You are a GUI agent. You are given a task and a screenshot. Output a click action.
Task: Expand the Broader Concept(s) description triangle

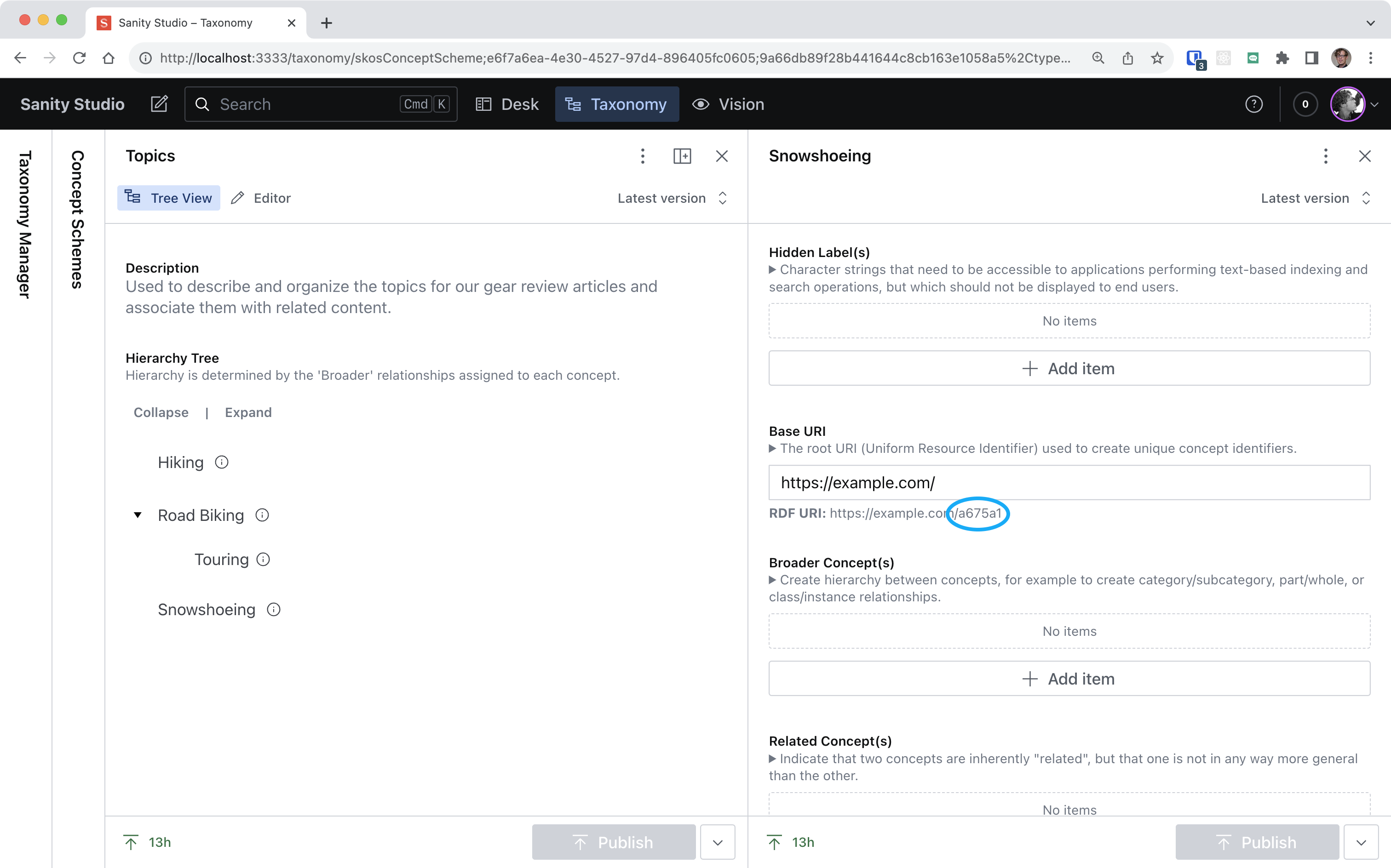coord(772,580)
